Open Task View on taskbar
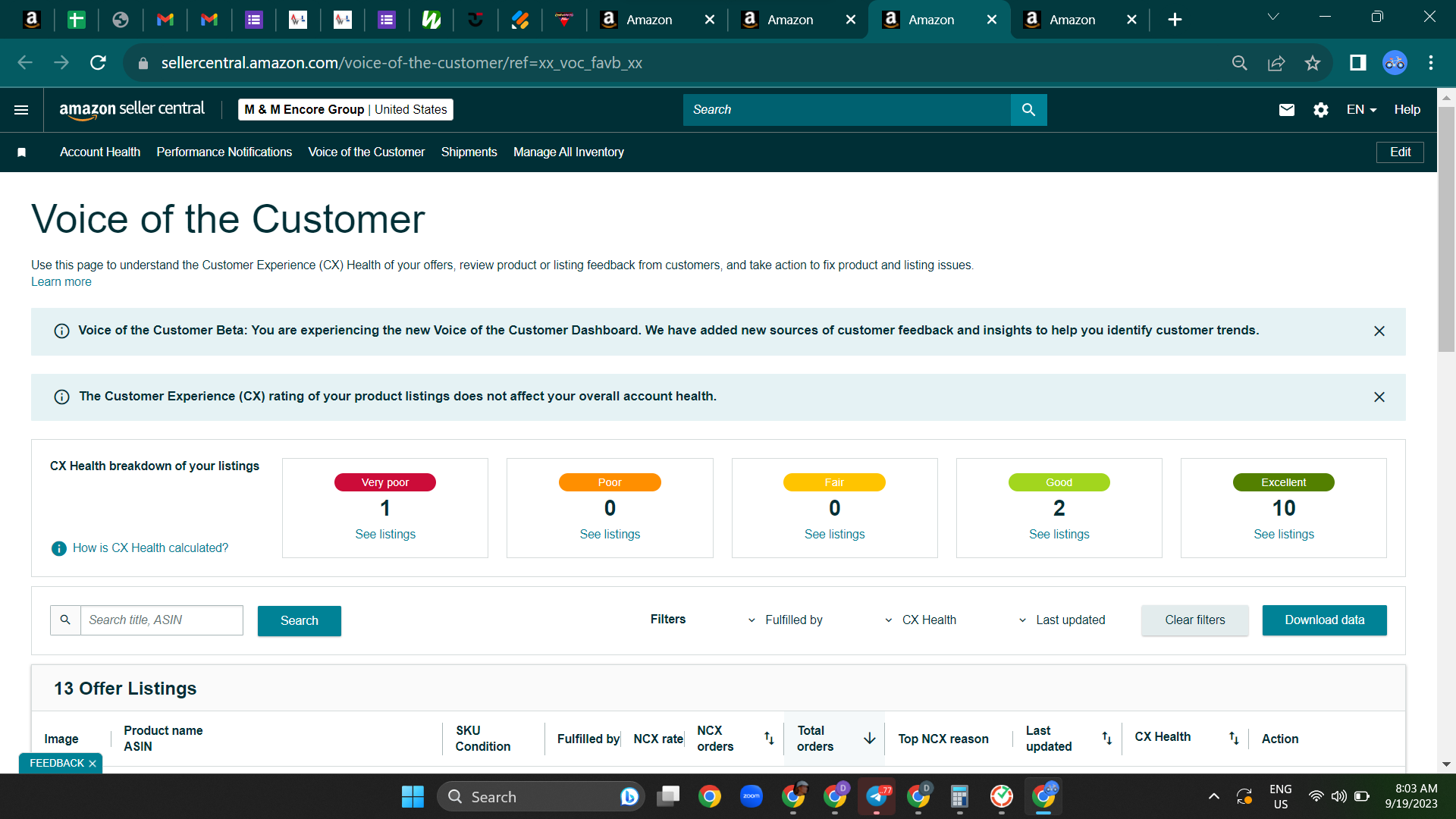 (668, 796)
